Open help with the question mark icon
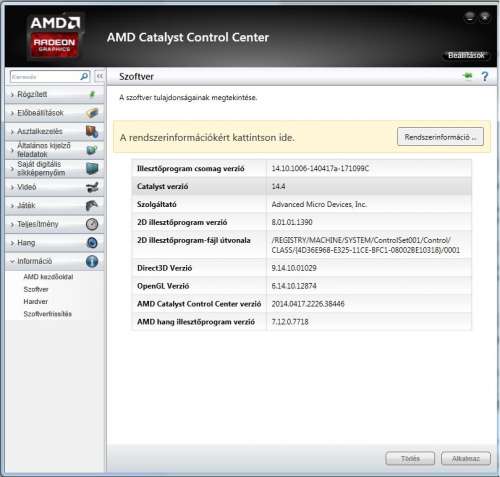Image resolution: width=500 pixels, height=477 pixels. tap(485, 77)
